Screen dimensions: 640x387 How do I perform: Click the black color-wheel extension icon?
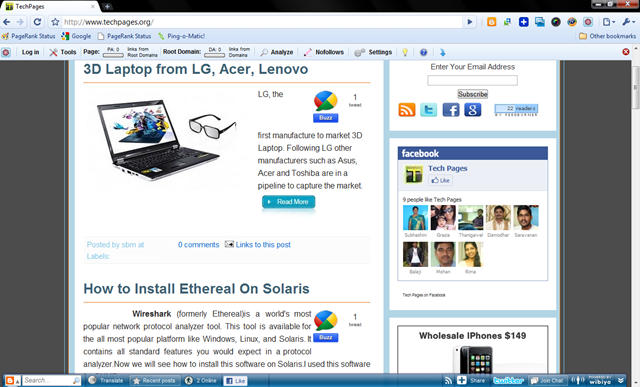(x=556, y=22)
